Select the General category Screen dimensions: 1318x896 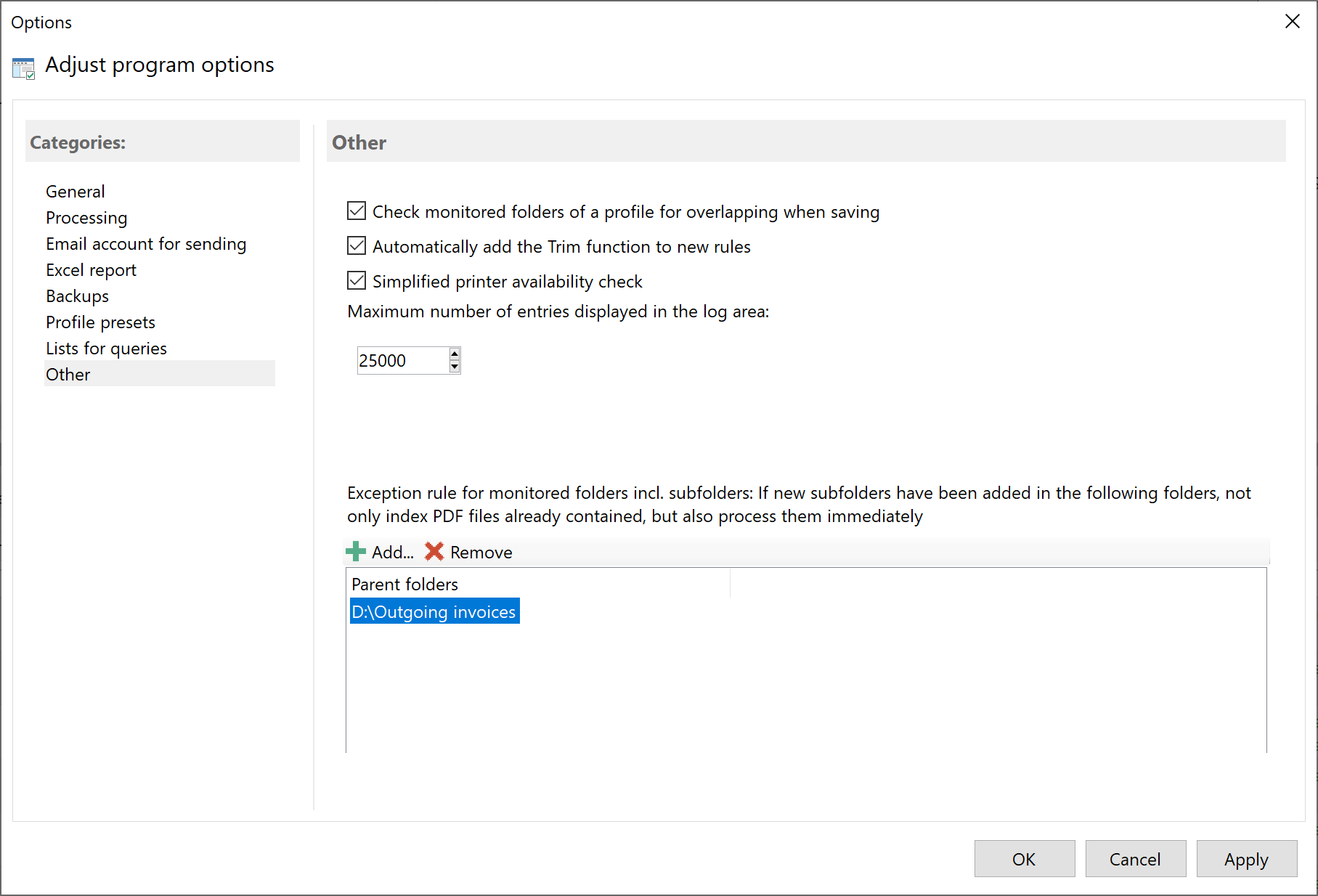pyautogui.click(x=75, y=191)
